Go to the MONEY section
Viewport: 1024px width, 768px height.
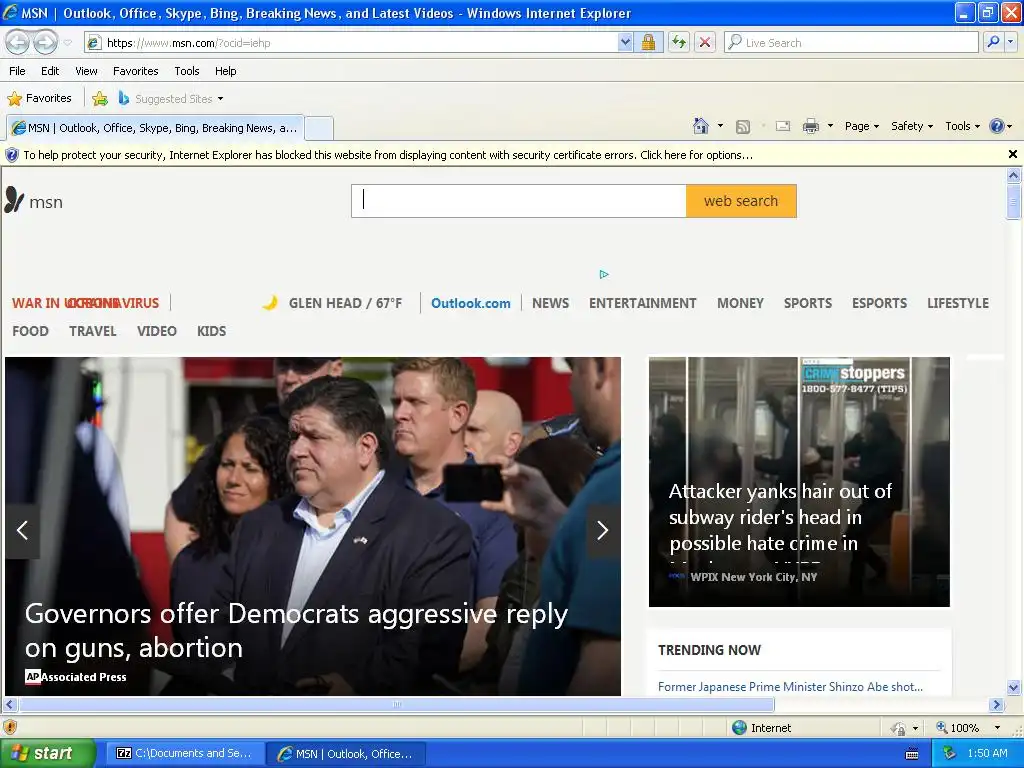(741, 303)
